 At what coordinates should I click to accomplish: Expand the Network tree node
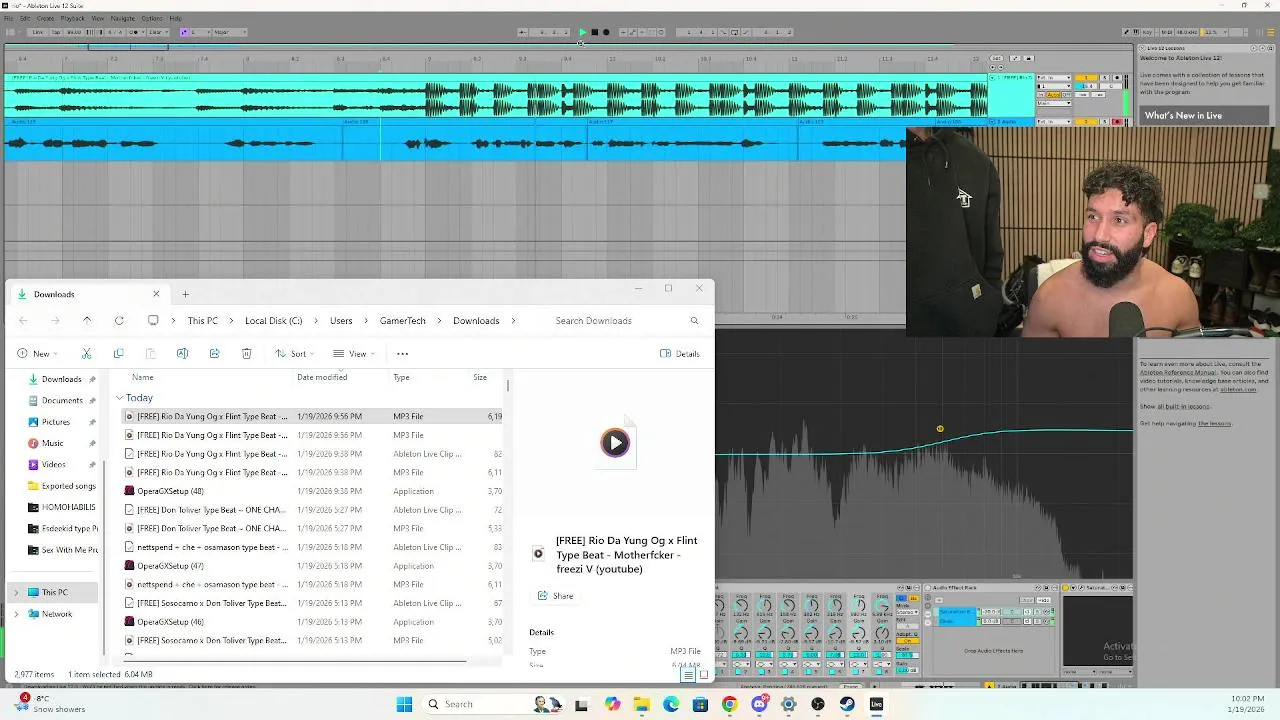point(15,614)
